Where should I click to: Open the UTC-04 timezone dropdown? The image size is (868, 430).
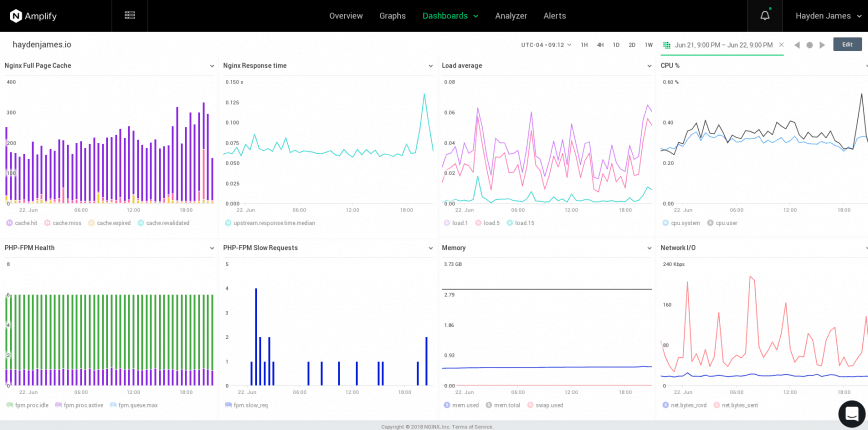point(546,45)
